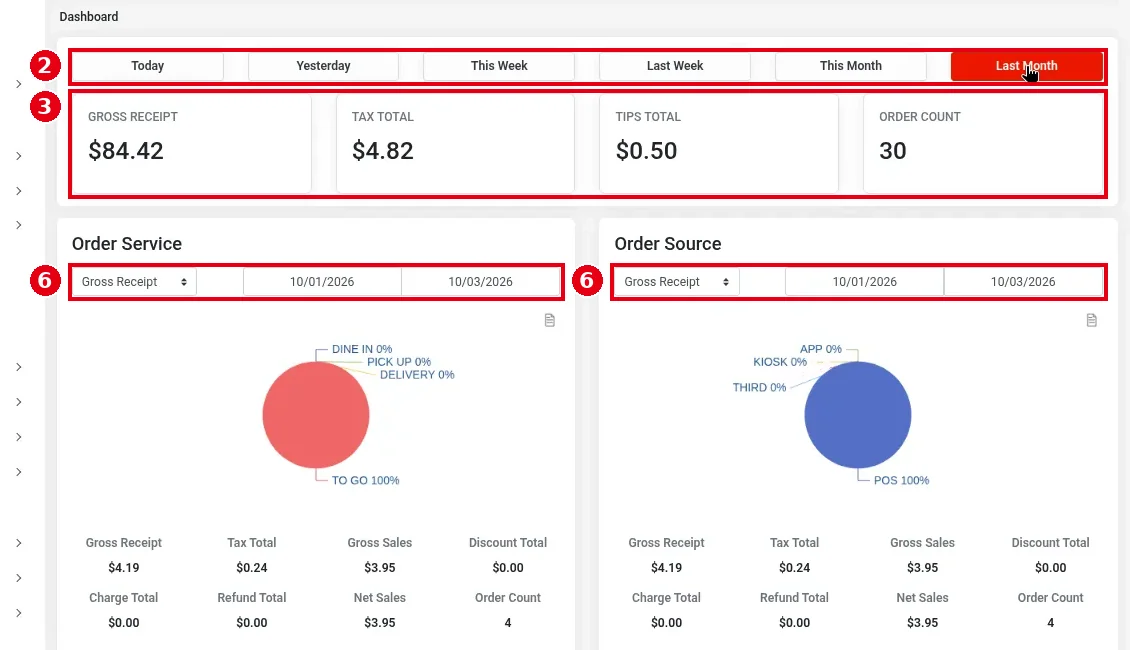Edit Order Service start date 10/01/2026

coord(322,282)
